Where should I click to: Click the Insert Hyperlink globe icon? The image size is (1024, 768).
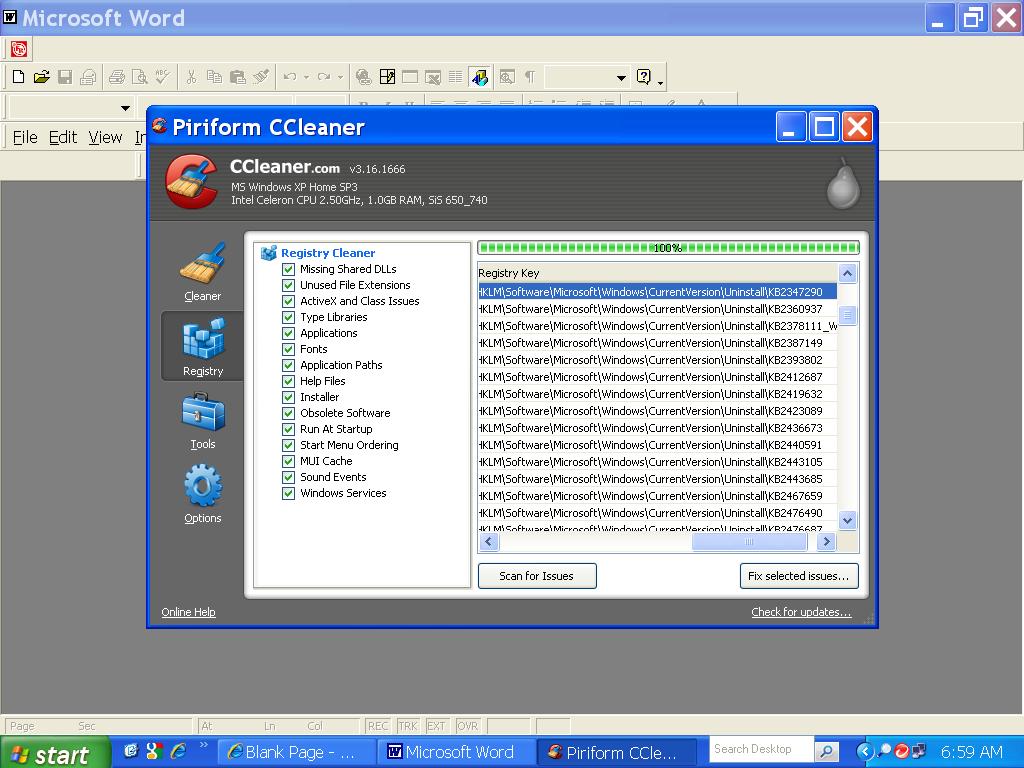pyautogui.click(x=364, y=77)
